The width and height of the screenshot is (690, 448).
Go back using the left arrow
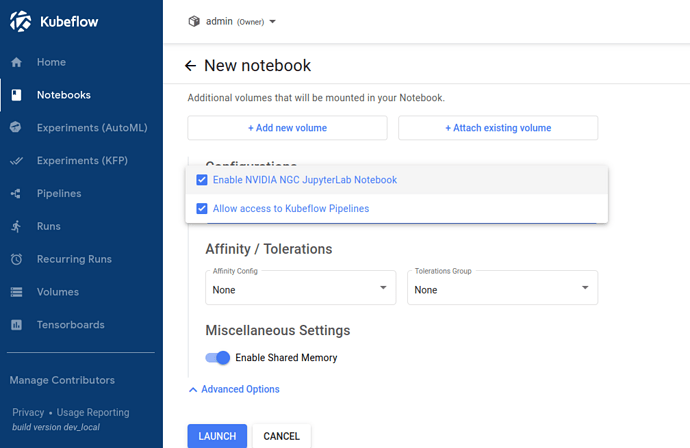190,66
